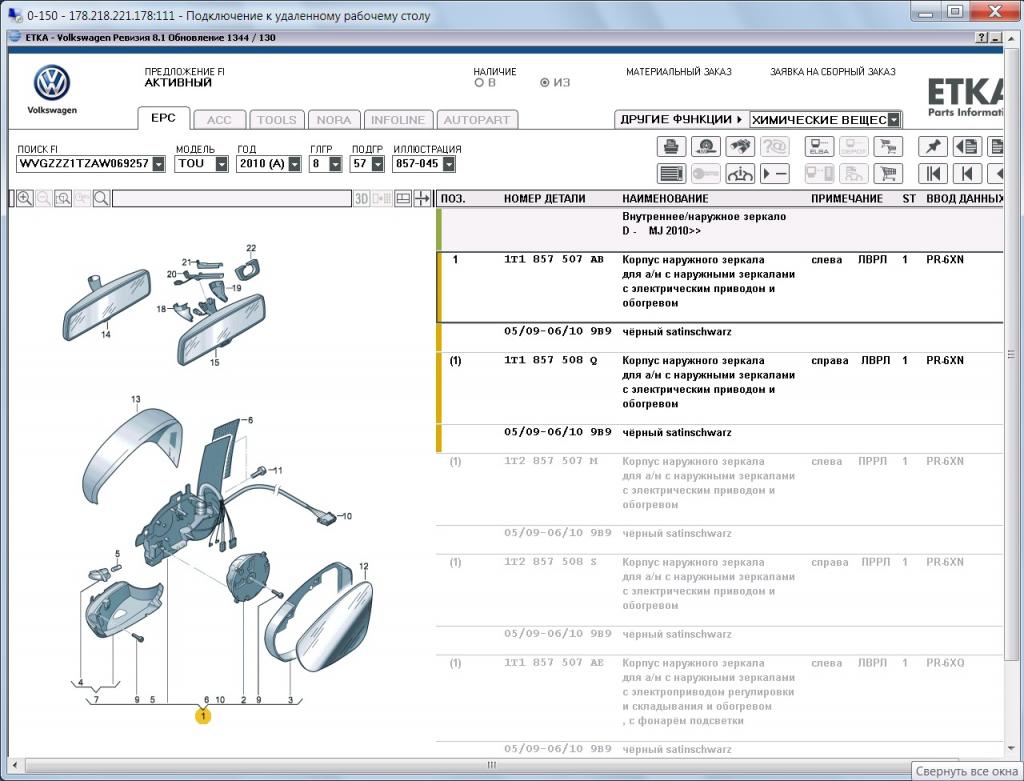The image size is (1024, 781).
Task: Open the МОДЕЛЬ TOU dropdown
Action: (221, 164)
